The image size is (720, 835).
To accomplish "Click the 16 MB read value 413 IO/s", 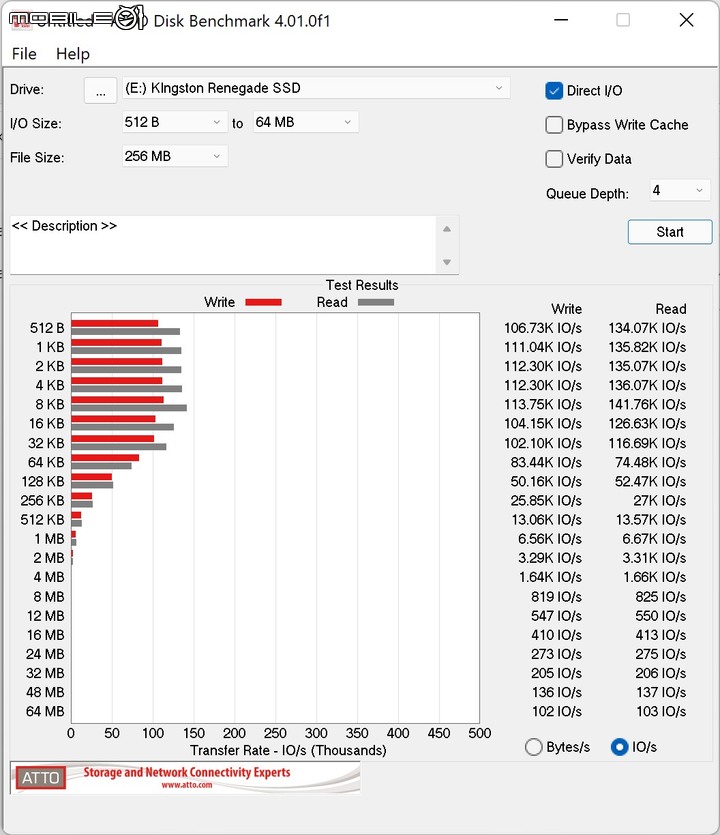I will [x=660, y=635].
